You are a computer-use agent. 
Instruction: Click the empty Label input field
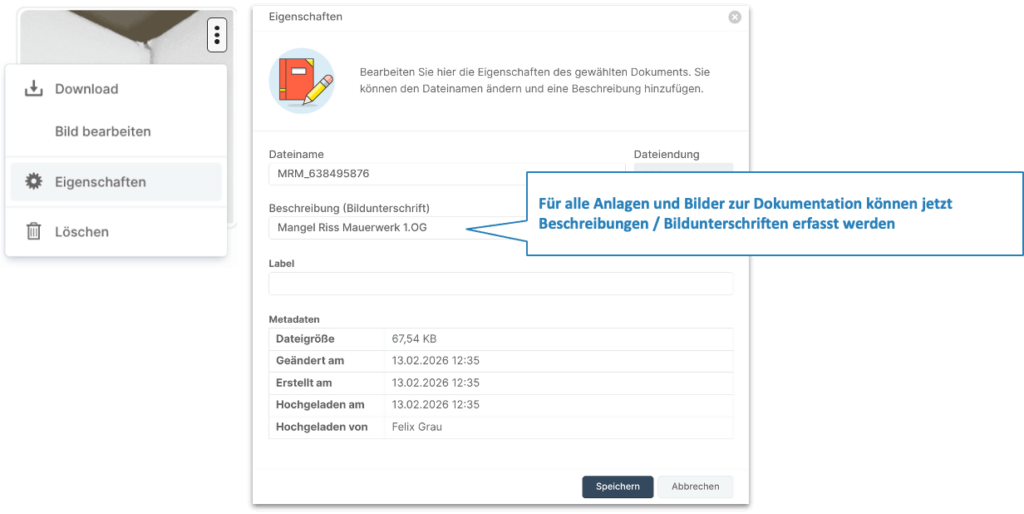[x=500, y=284]
